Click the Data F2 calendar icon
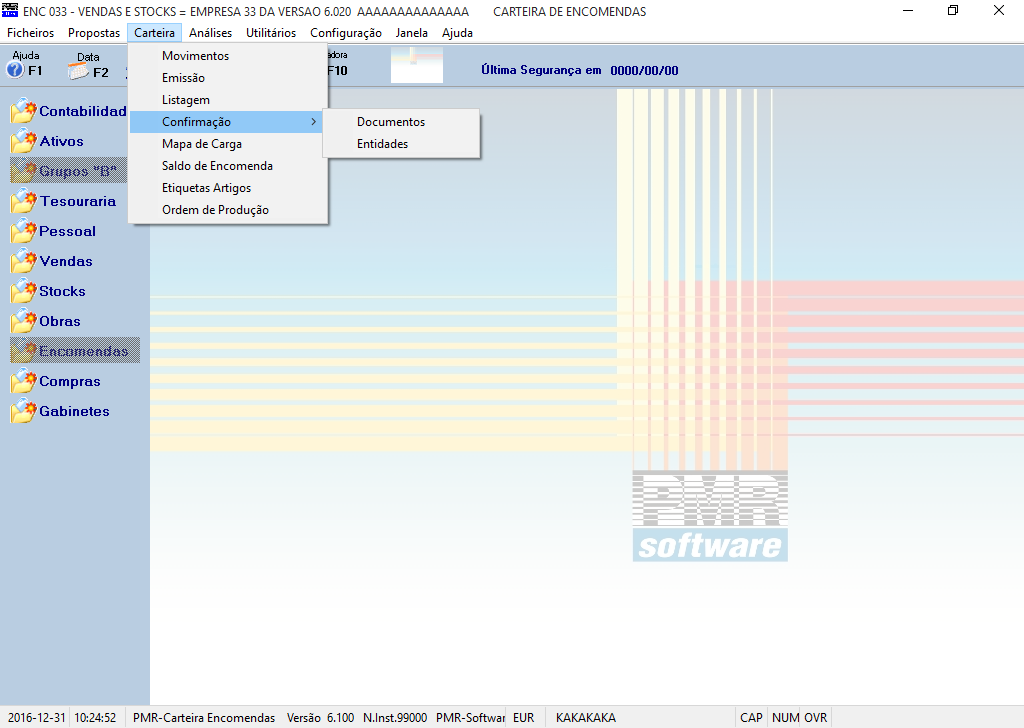 [78, 71]
